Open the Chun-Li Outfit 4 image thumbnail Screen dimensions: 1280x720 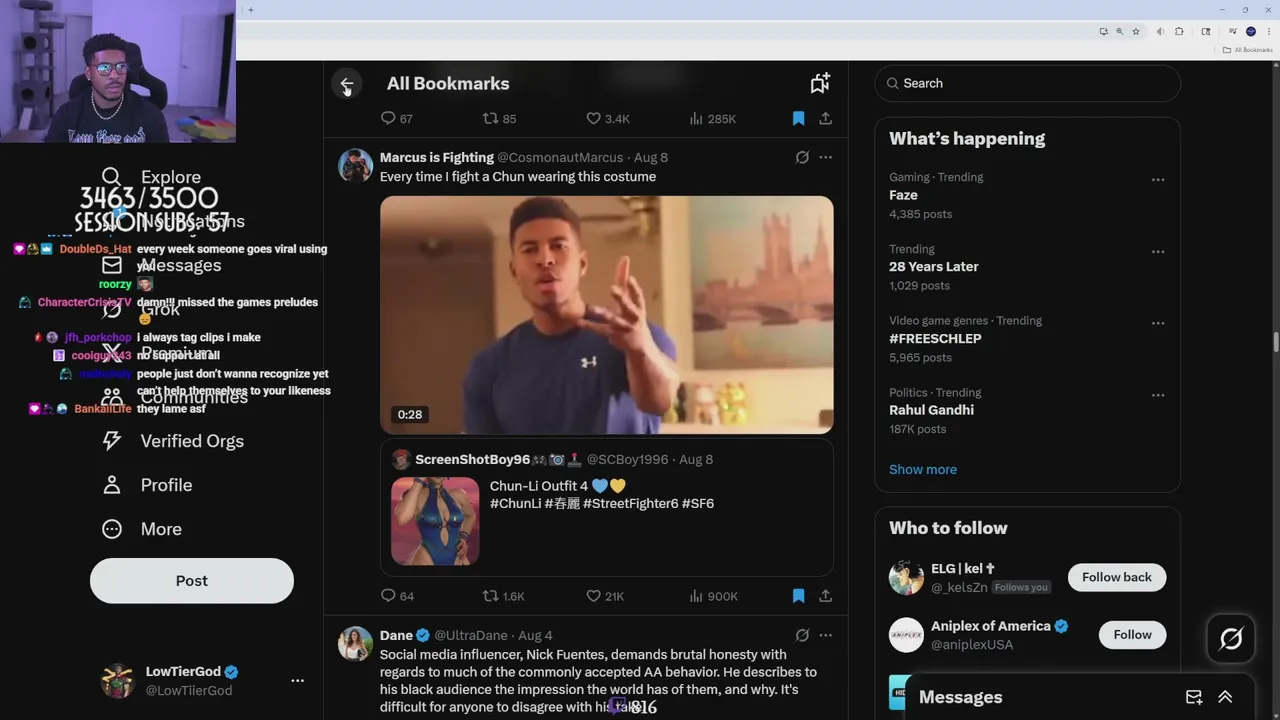pos(435,521)
